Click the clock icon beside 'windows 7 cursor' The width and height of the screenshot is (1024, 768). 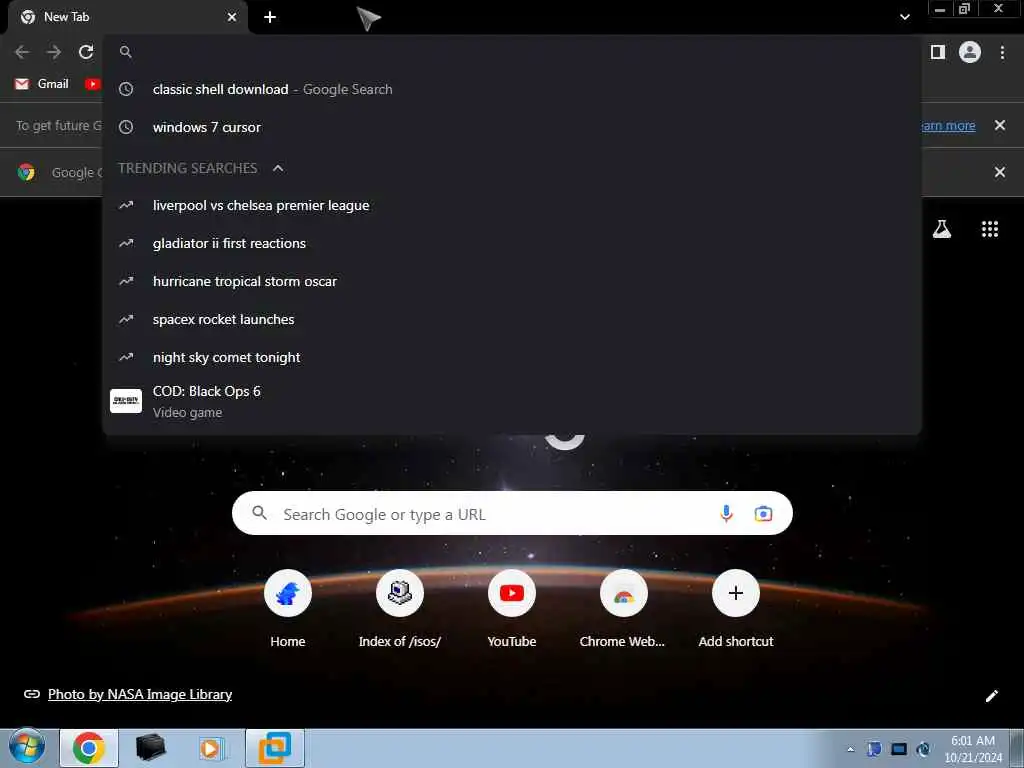[x=126, y=127]
